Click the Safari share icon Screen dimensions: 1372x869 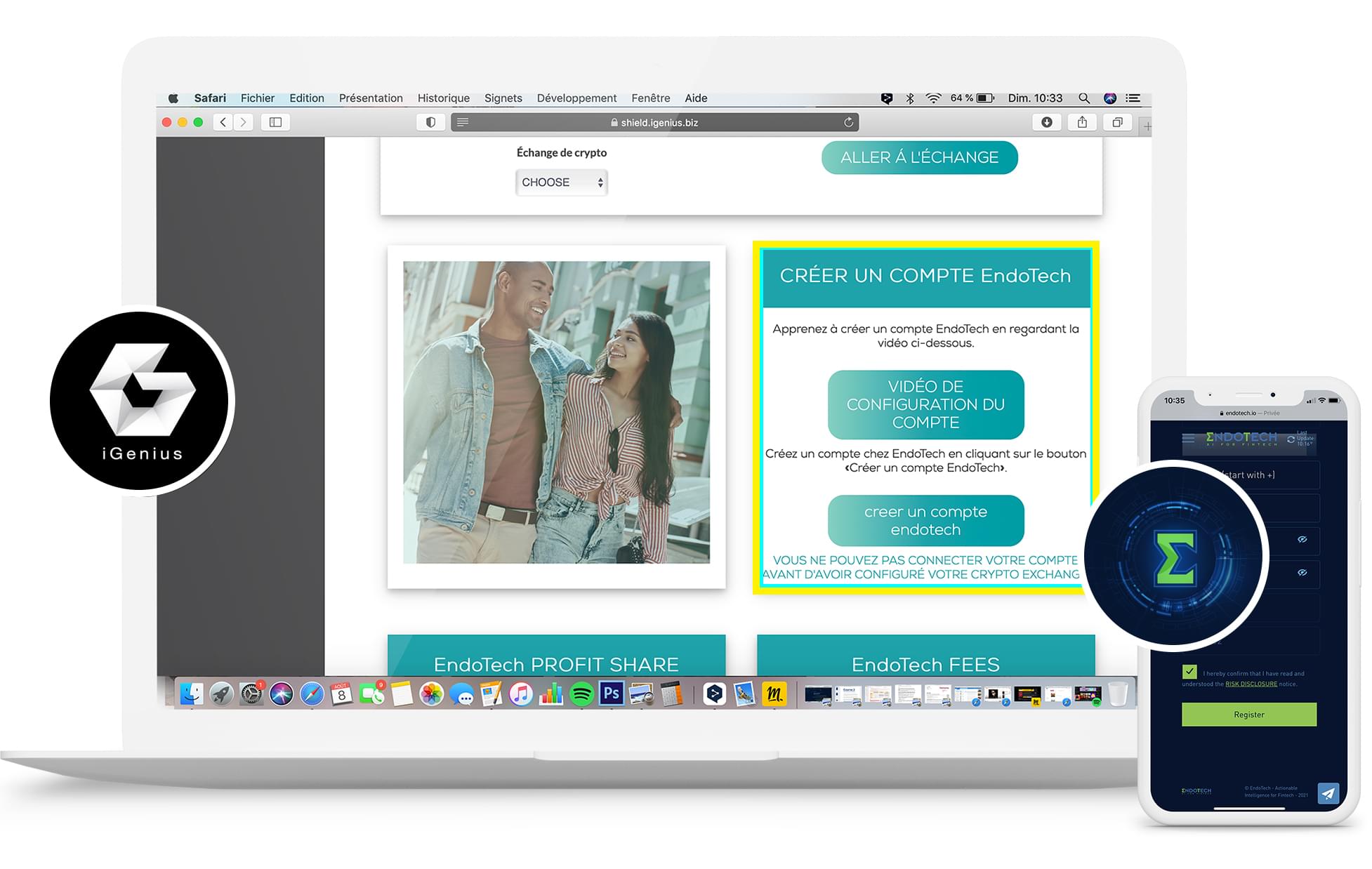coord(1082,122)
